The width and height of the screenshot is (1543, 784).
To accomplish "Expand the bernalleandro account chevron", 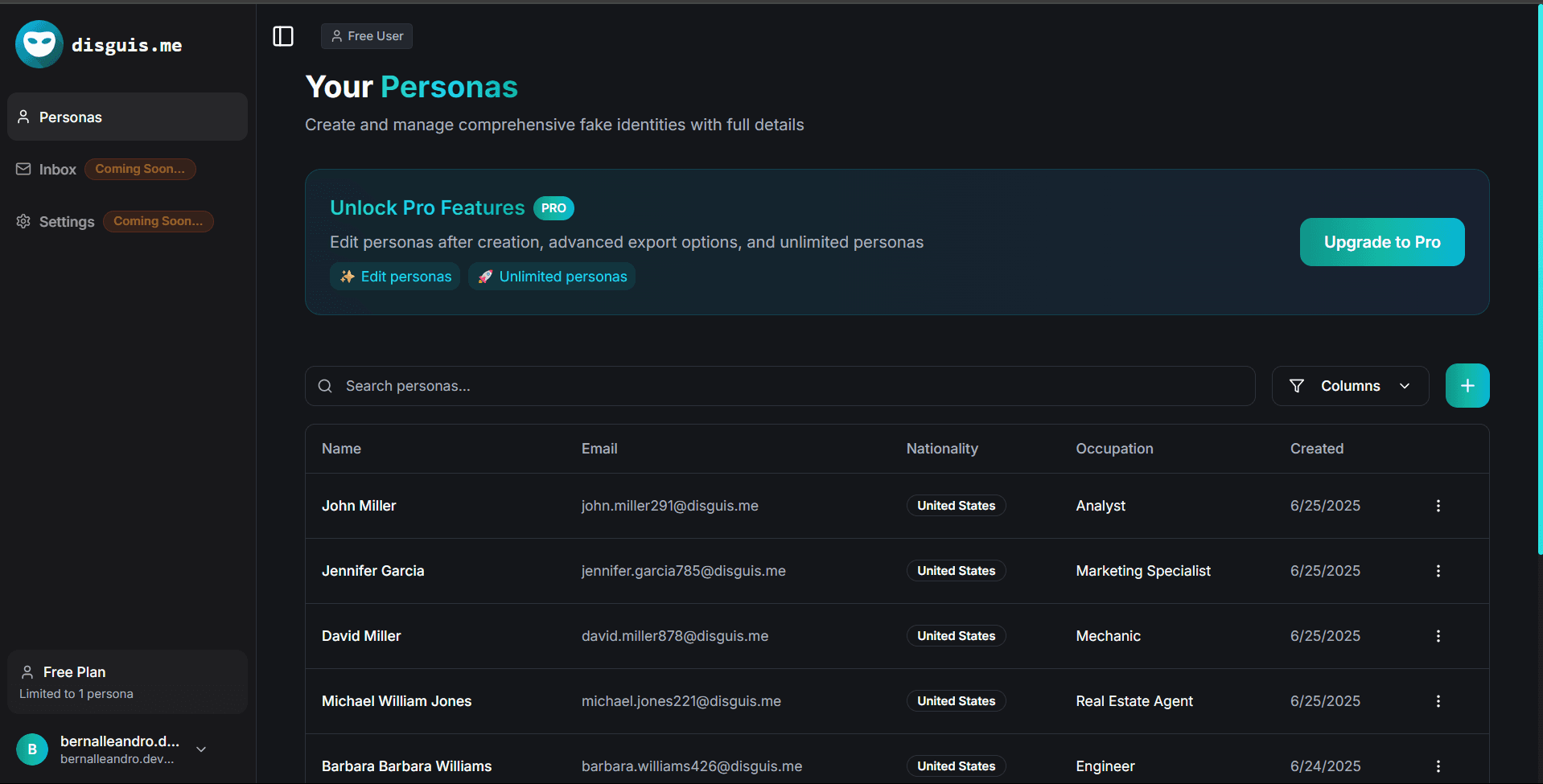I will [201, 749].
